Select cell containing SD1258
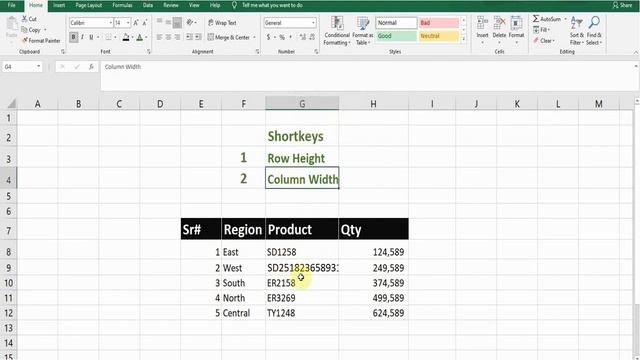 [302, 252]
